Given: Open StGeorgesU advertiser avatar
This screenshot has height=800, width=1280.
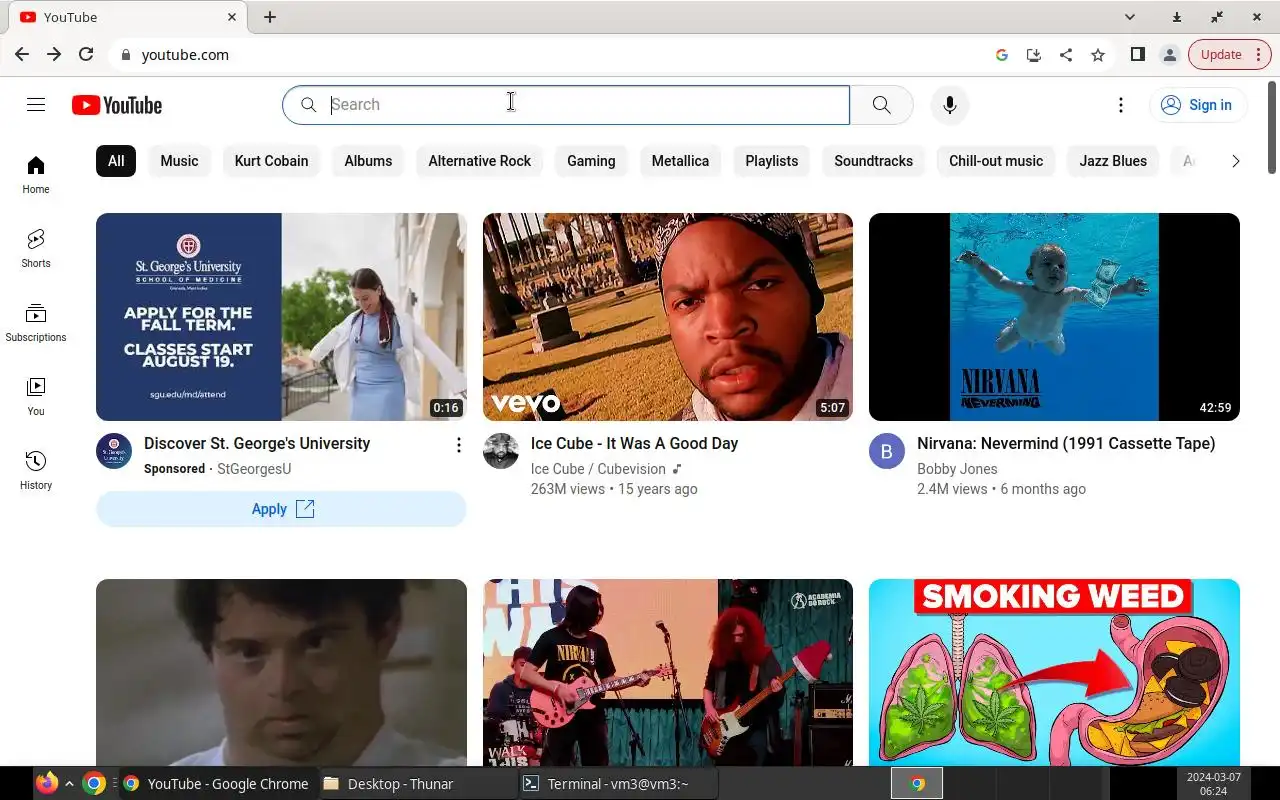Looking at the screenshot, I should pos(114,451).
